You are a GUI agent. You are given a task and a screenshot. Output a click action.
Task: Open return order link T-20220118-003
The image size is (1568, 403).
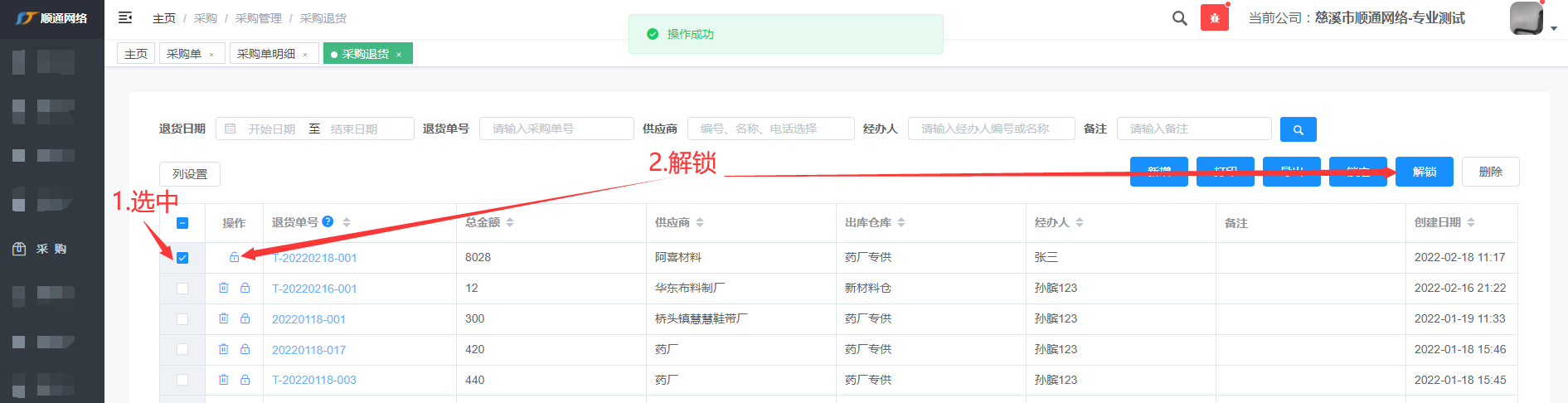pos(314,380)
